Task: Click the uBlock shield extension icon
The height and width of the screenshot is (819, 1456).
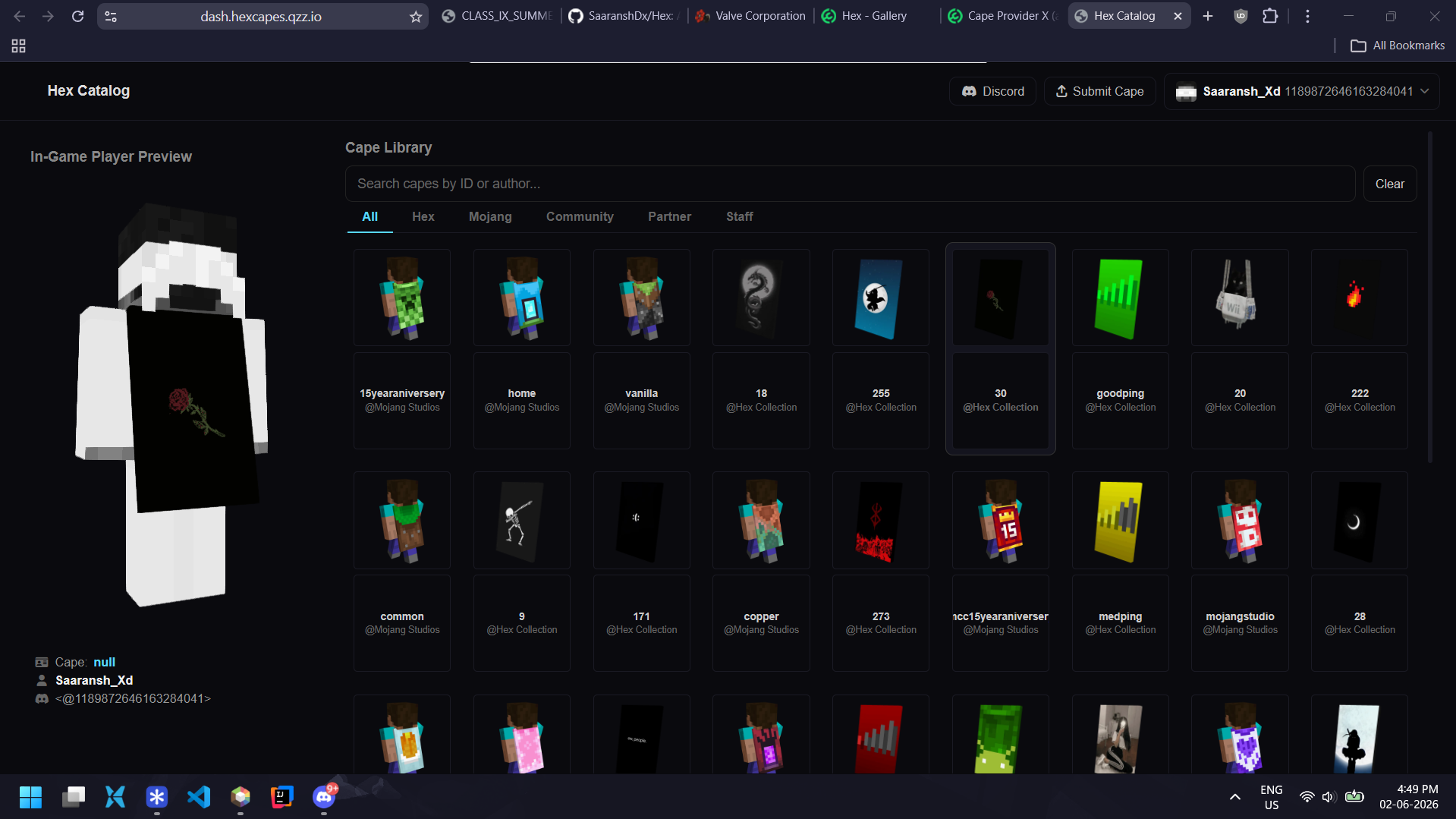Action: click(1241, 16)
